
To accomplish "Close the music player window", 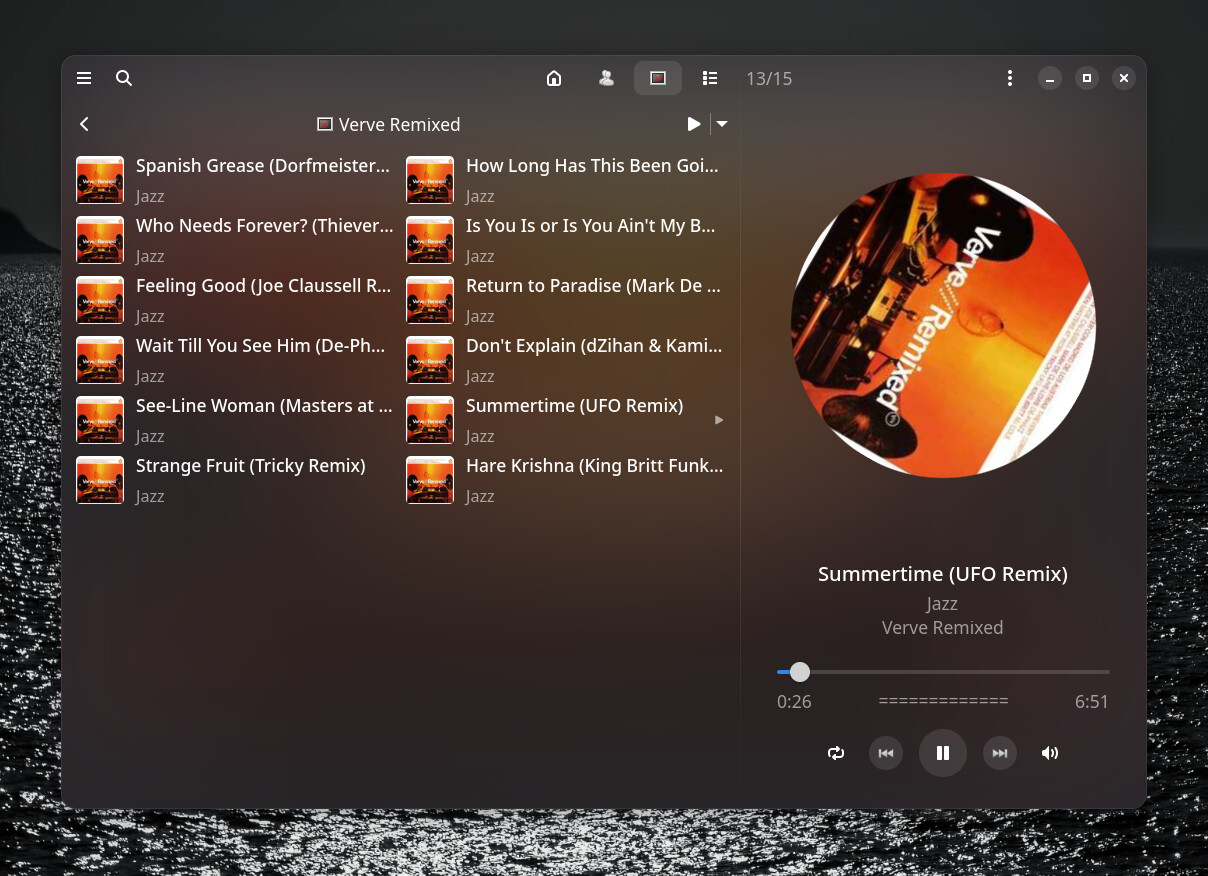I will 1124,78.
